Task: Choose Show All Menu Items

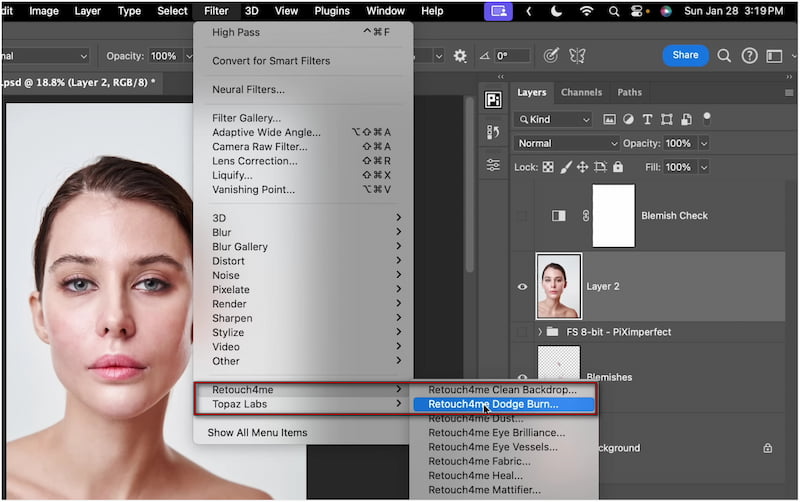Action: (x=259, y=432)
